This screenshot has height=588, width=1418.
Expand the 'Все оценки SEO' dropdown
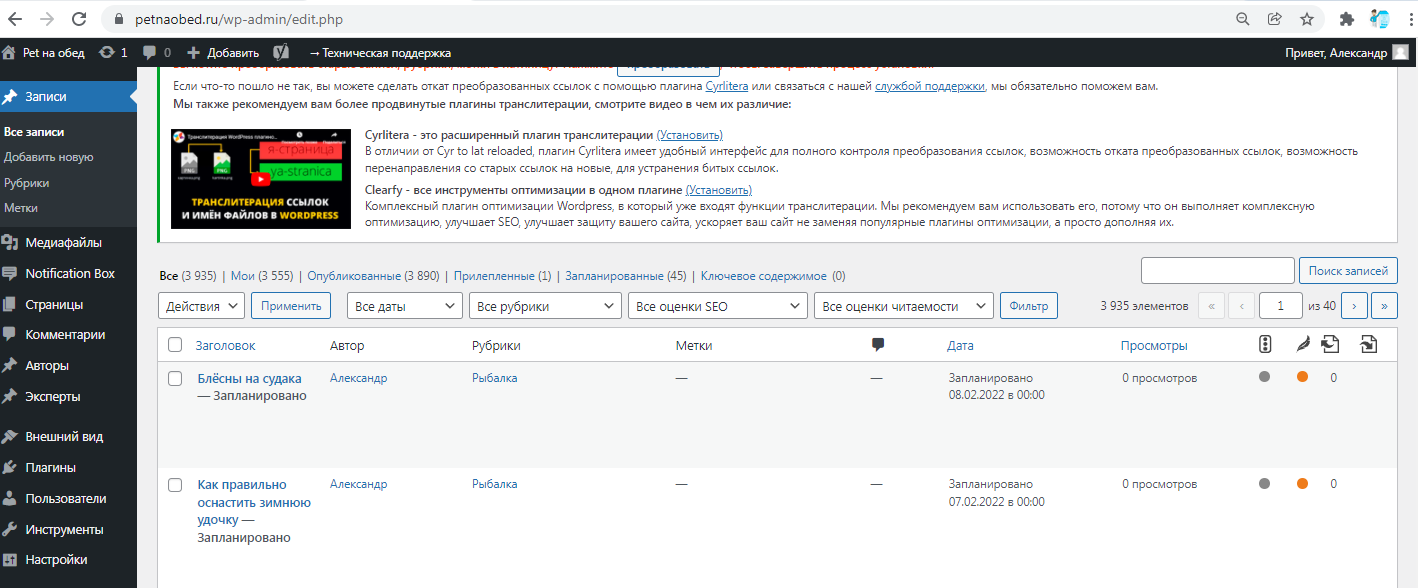coord(717,306)
